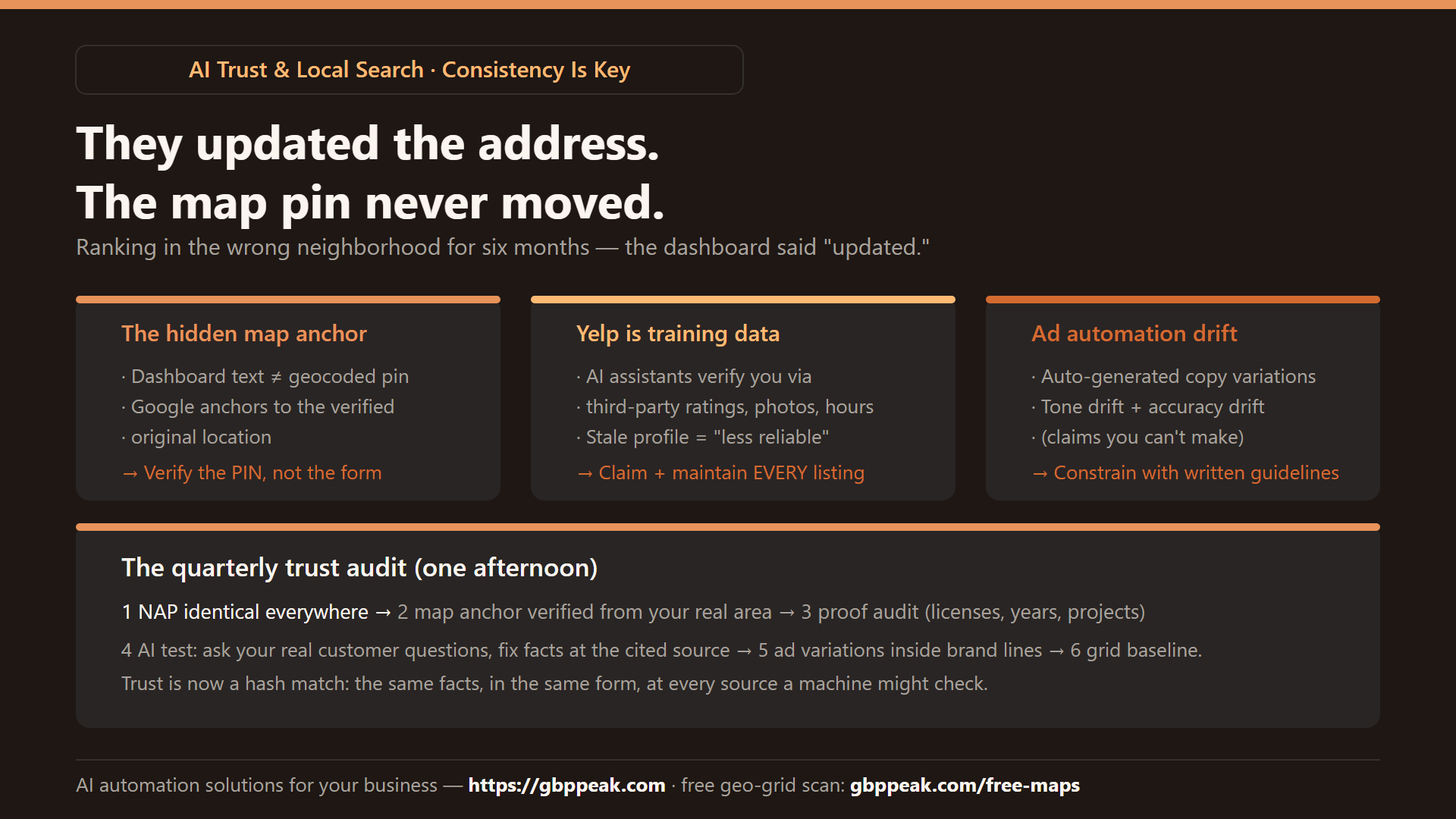Screen dimensions: 1456x819
Task: Click the 'original location' bullet line
Action: tap(196, 437)
